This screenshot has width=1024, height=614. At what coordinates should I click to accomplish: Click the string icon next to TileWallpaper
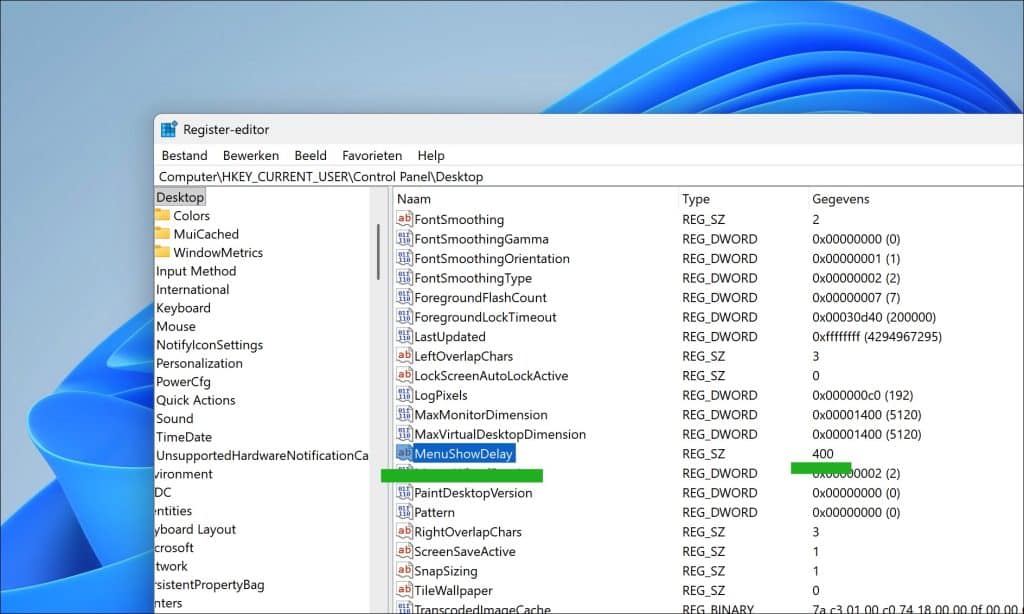tap(404, 590)
